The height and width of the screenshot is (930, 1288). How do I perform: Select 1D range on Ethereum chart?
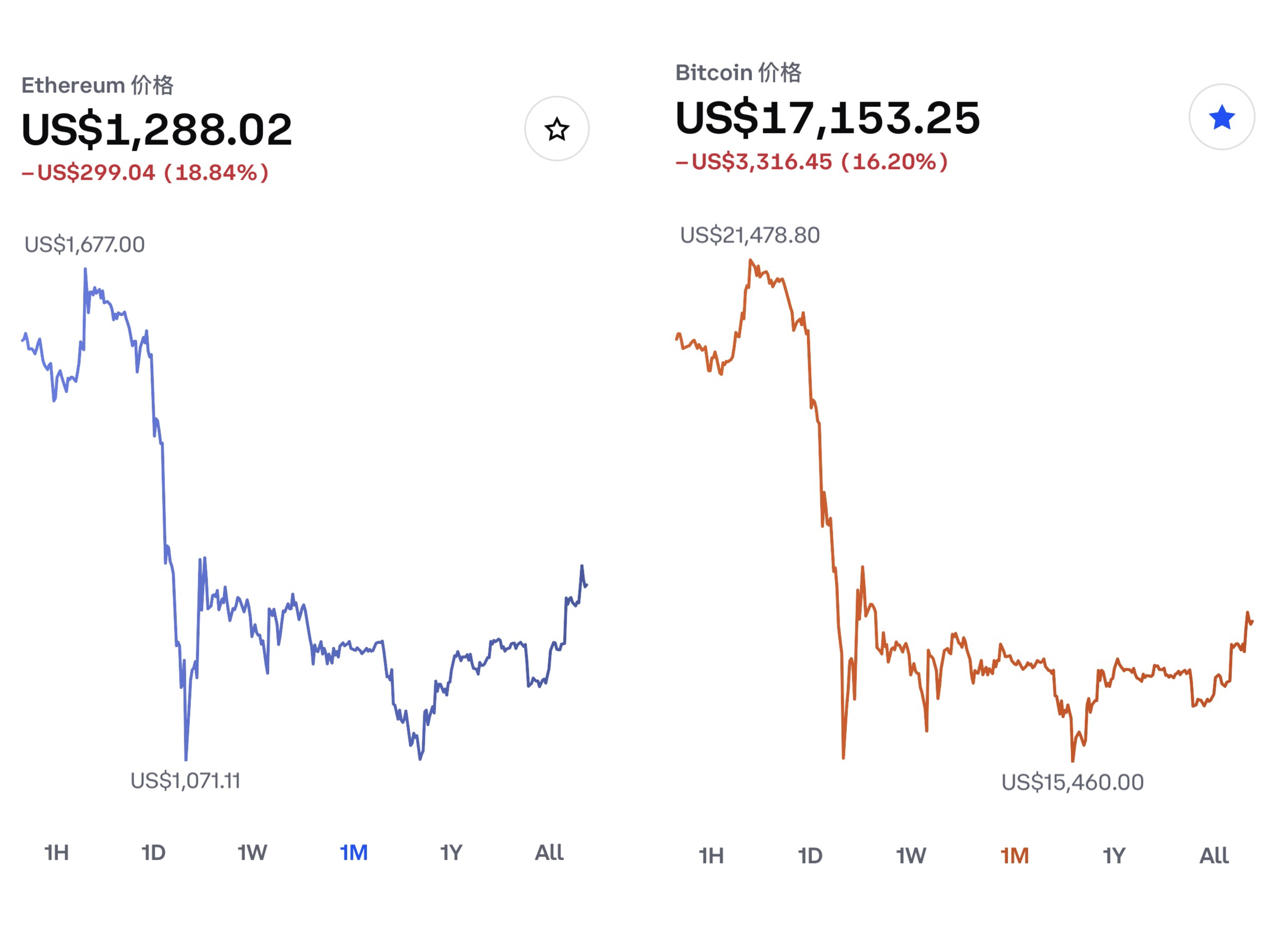(x=153, y=852)
